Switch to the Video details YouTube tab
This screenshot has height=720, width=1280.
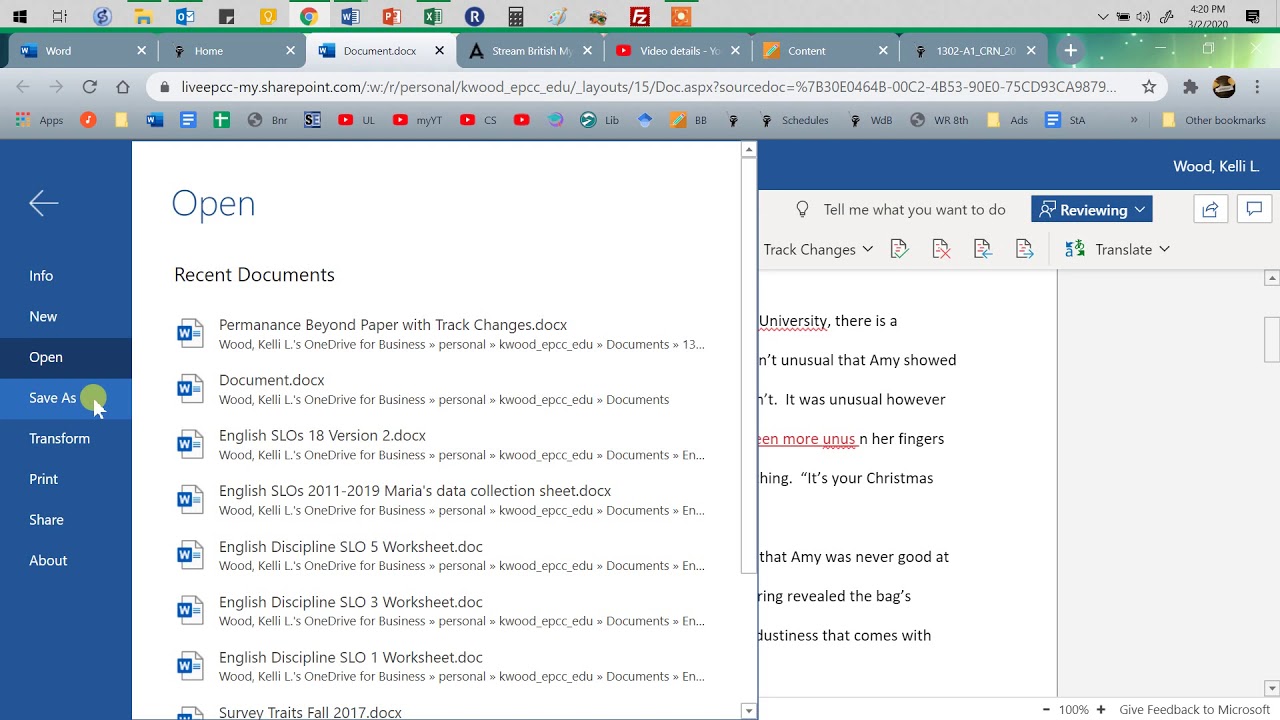click(x=680, y=50)
